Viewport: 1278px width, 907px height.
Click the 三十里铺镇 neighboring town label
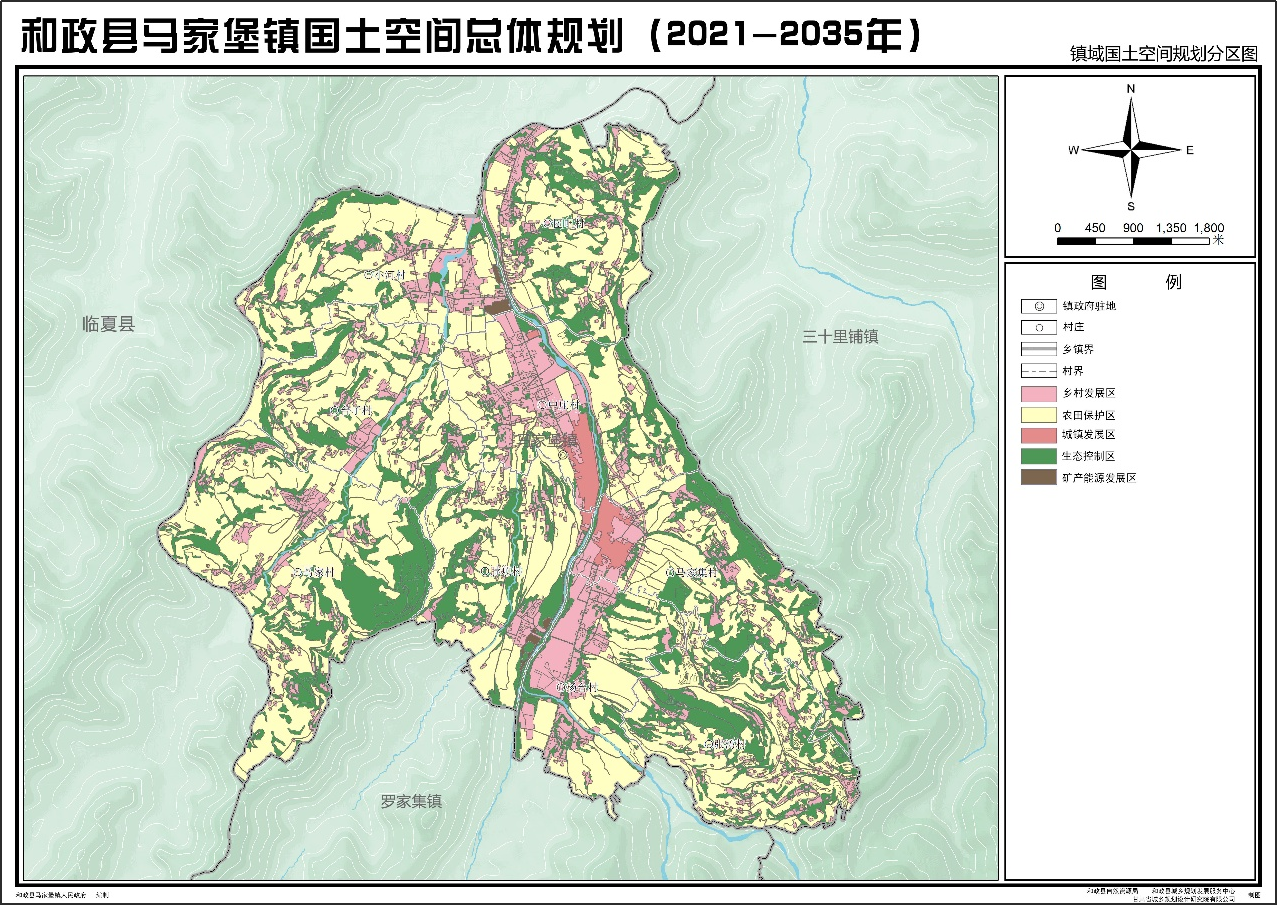tap(840, 337)
